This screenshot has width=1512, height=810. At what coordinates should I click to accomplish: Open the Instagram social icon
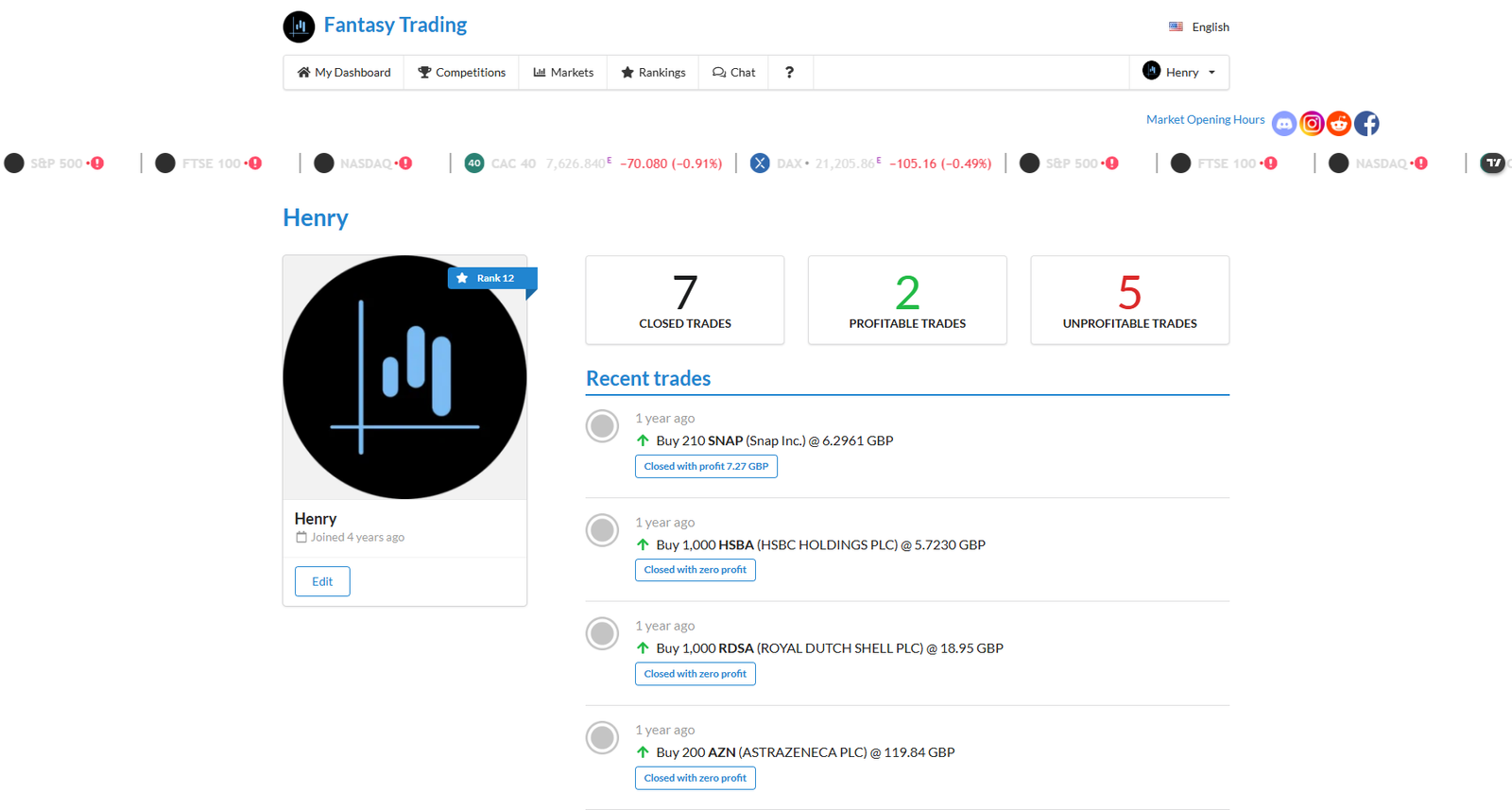click(x=1312, y=124)
